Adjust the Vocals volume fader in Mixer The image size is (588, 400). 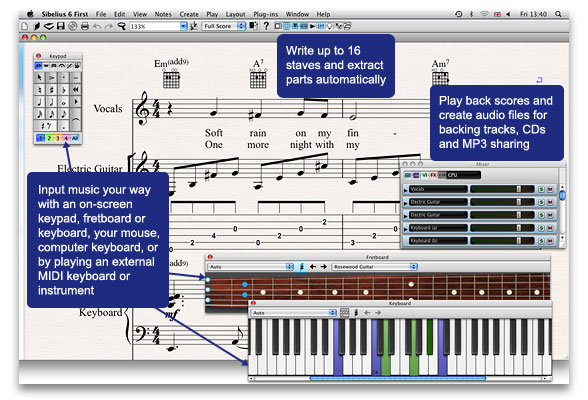(519, 189)
